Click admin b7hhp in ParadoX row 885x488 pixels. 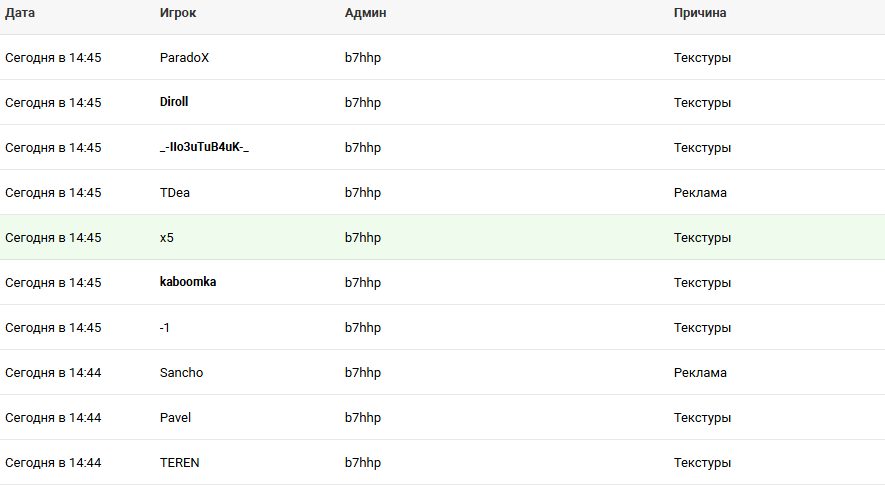point(363,58)
